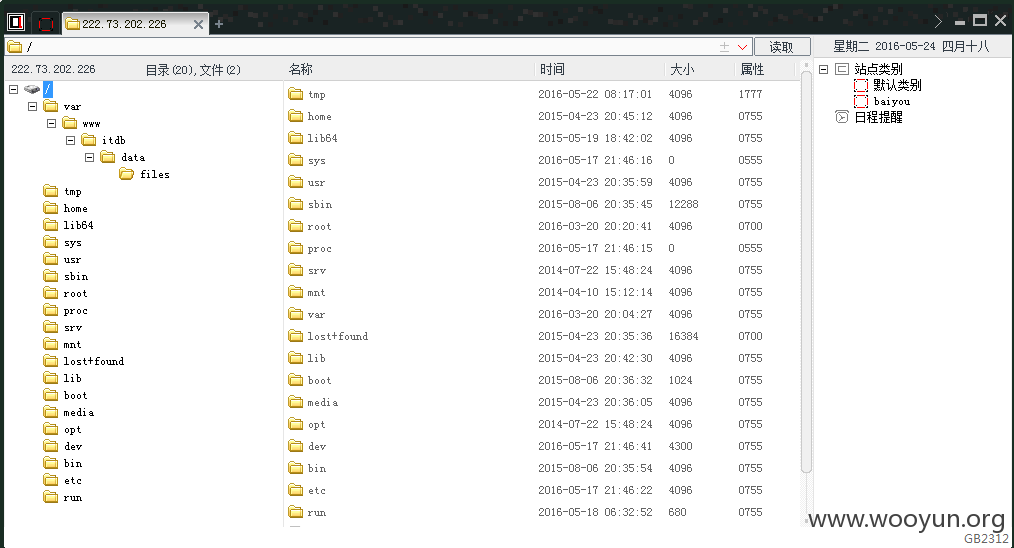This screenshot has height=548, width=1014.
Task: Select 默认类别 site category
Action: coord(897,85)
